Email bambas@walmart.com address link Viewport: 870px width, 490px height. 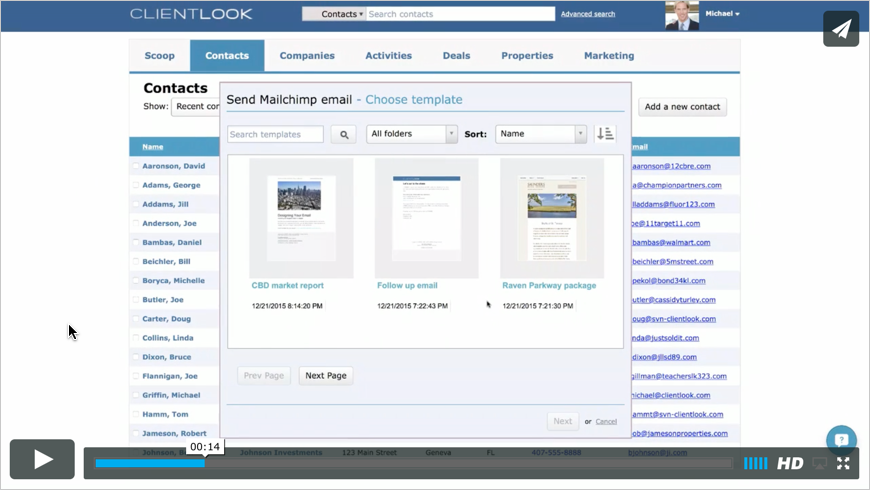pyautogui.click(x=671, y=243)
